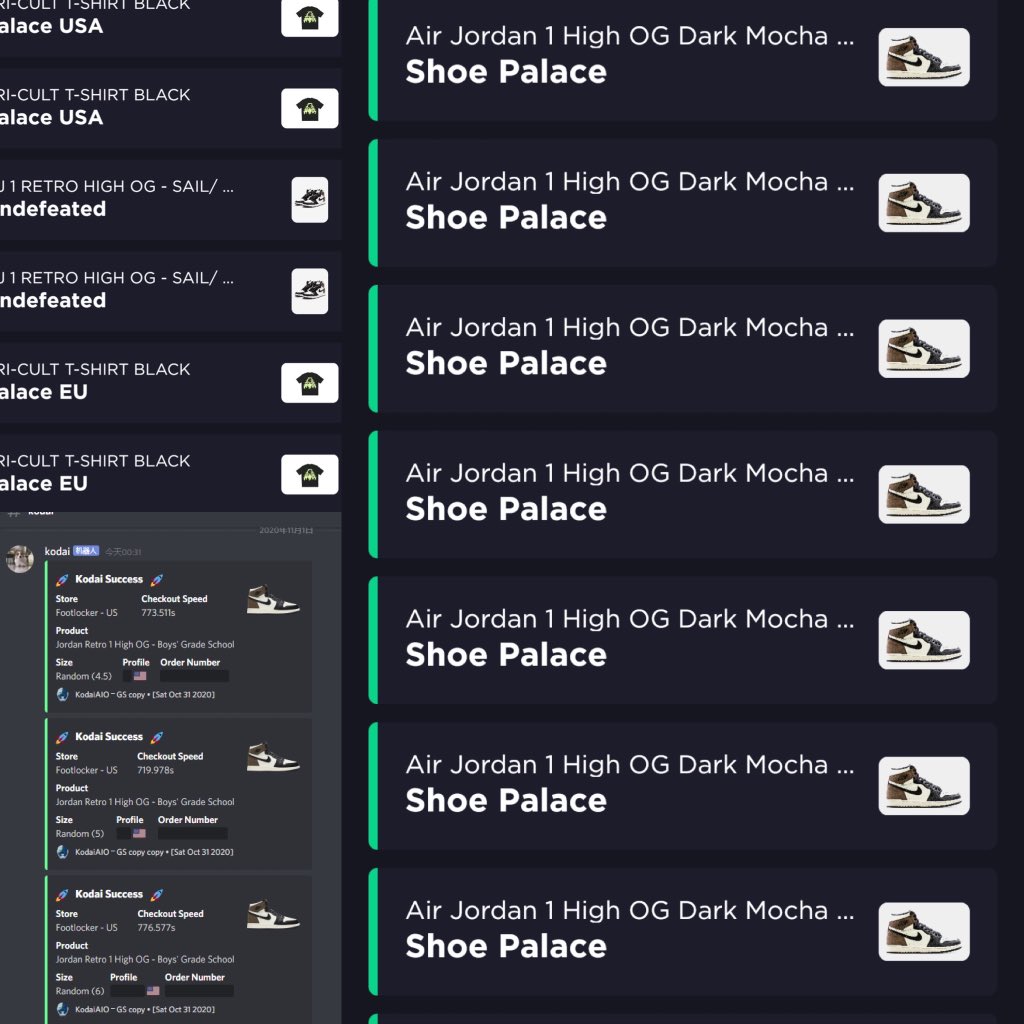Click rocket icon right of Kodai Success in 719.978s embed
Image resolution: width=1024 pixels, height=1024 pixels.
pos(157,737)
